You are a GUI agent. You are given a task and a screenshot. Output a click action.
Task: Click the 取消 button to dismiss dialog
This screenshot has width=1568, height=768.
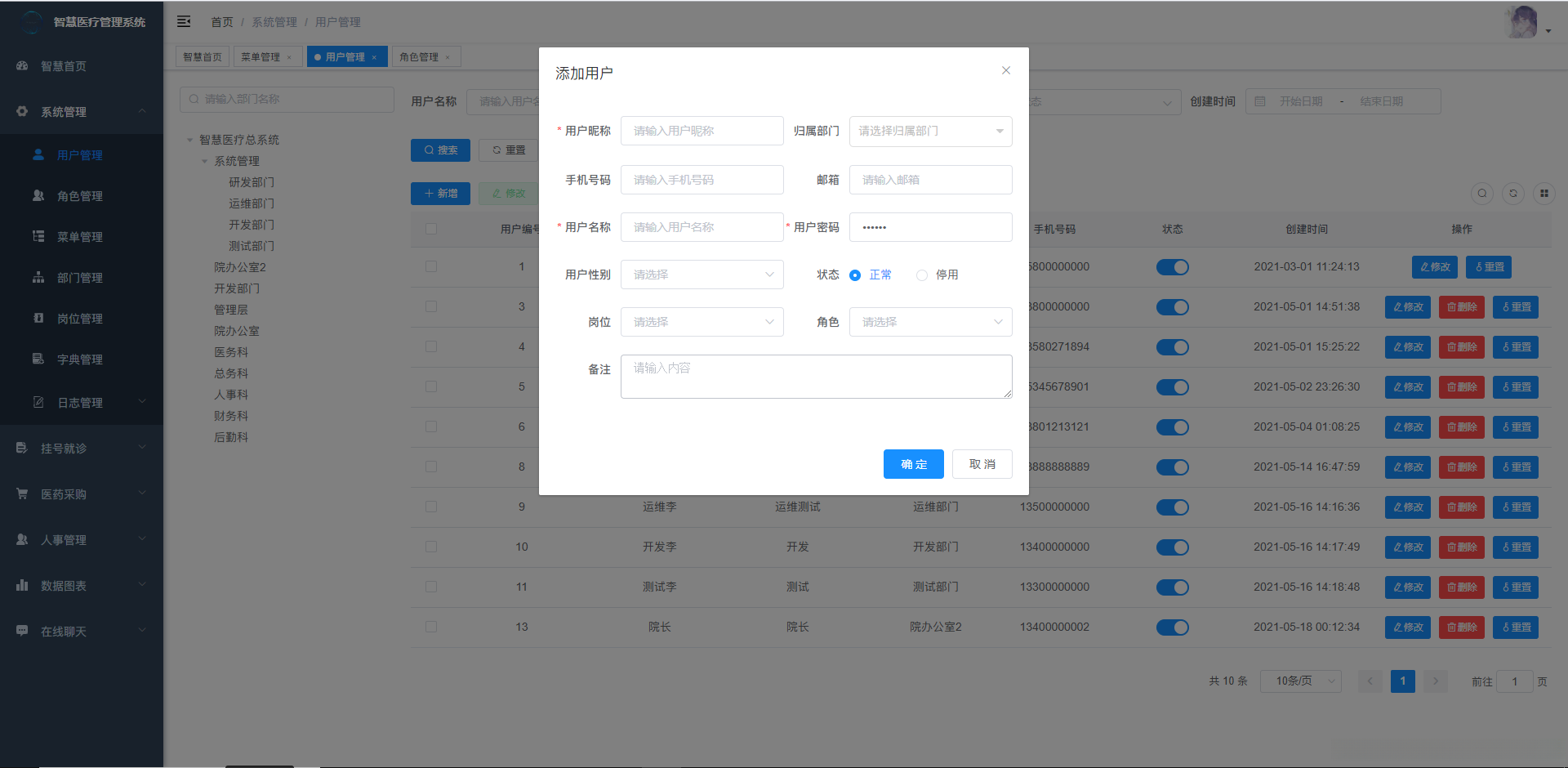click(x=982, y=464)
